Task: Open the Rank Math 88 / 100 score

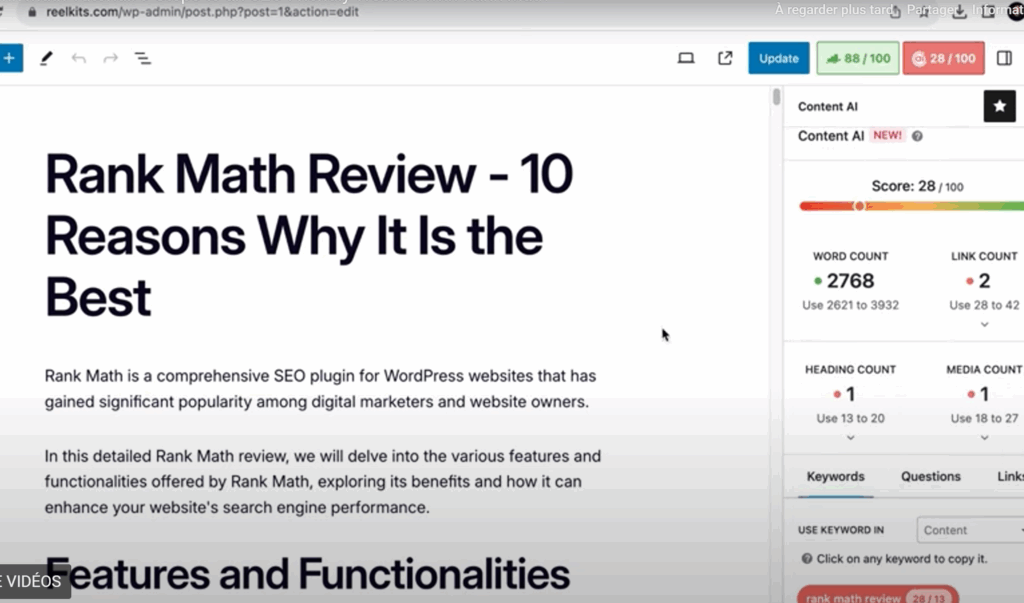Action: [x=857, y=58]
